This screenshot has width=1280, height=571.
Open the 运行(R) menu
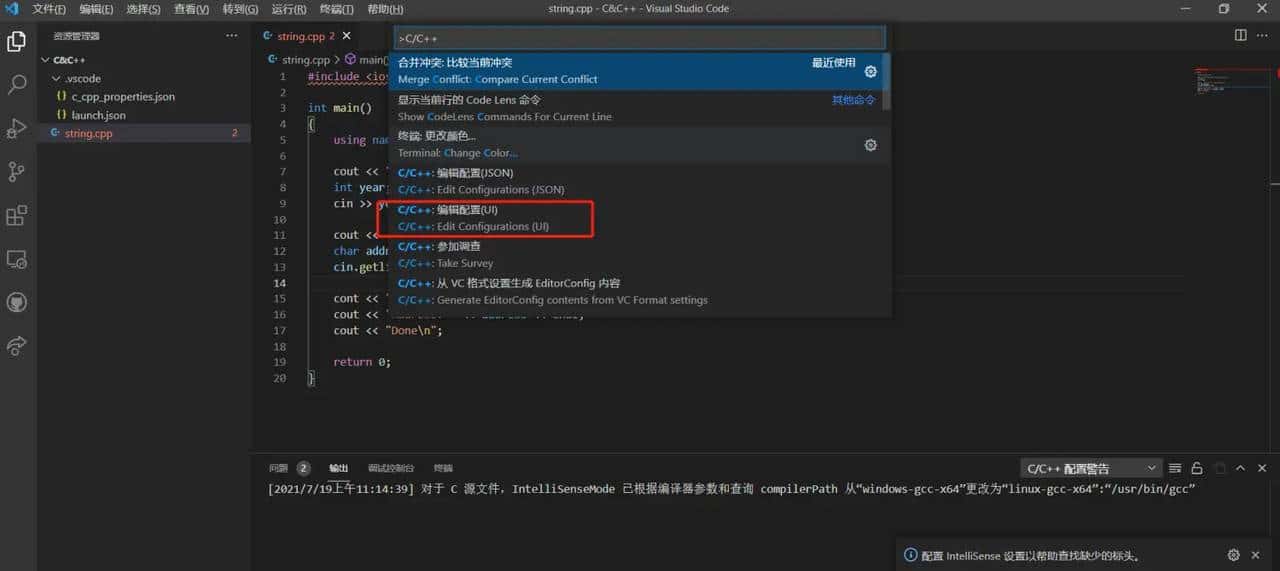289,9
